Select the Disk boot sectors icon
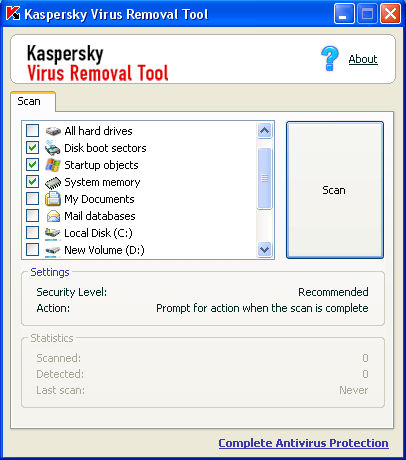Viewport: 406px width, 460px height. point(53,148)
